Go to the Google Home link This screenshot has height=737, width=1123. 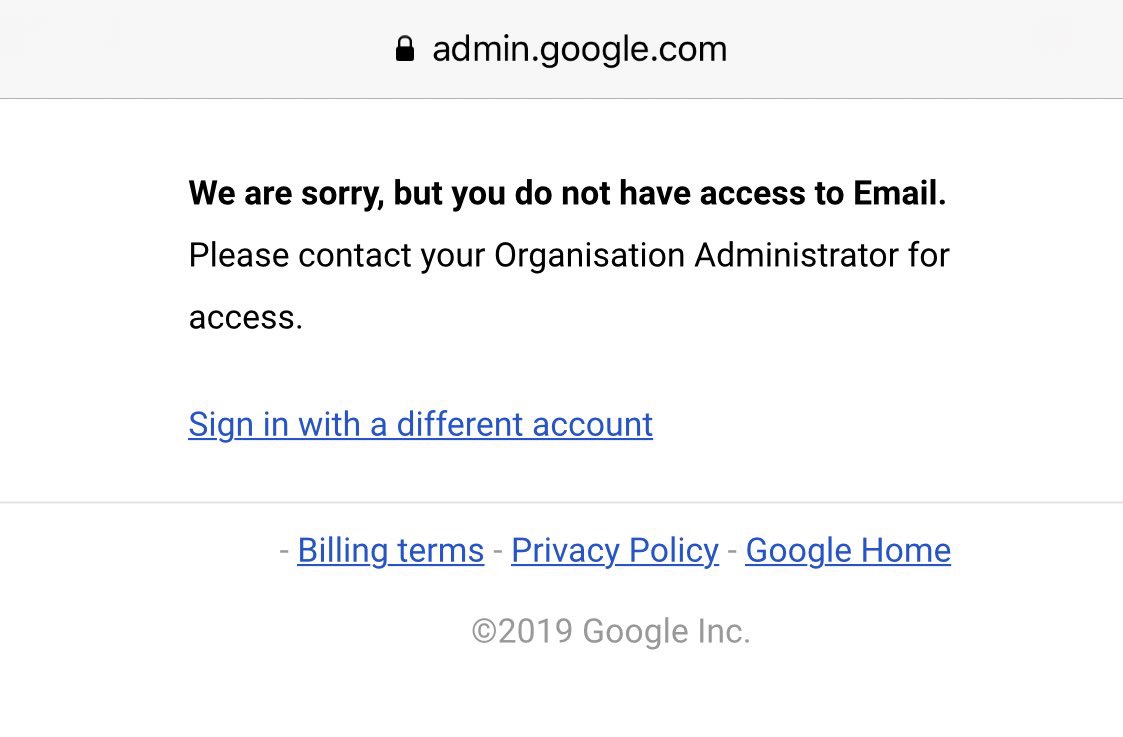pyautogui.click(x=848, y=551)
